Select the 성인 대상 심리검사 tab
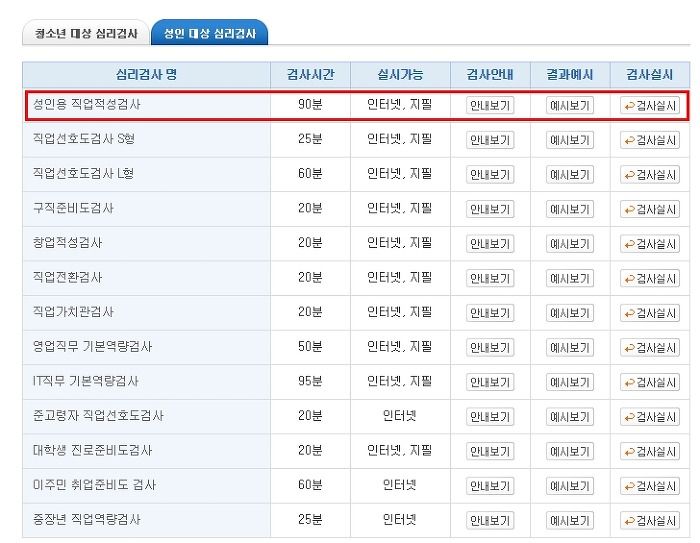The image size is (700, 543). 209,33
